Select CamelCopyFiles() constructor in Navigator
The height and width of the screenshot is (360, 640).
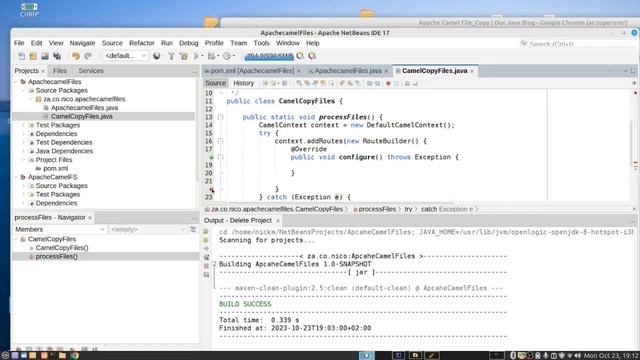pyautogui.click(x=62, y=248)
